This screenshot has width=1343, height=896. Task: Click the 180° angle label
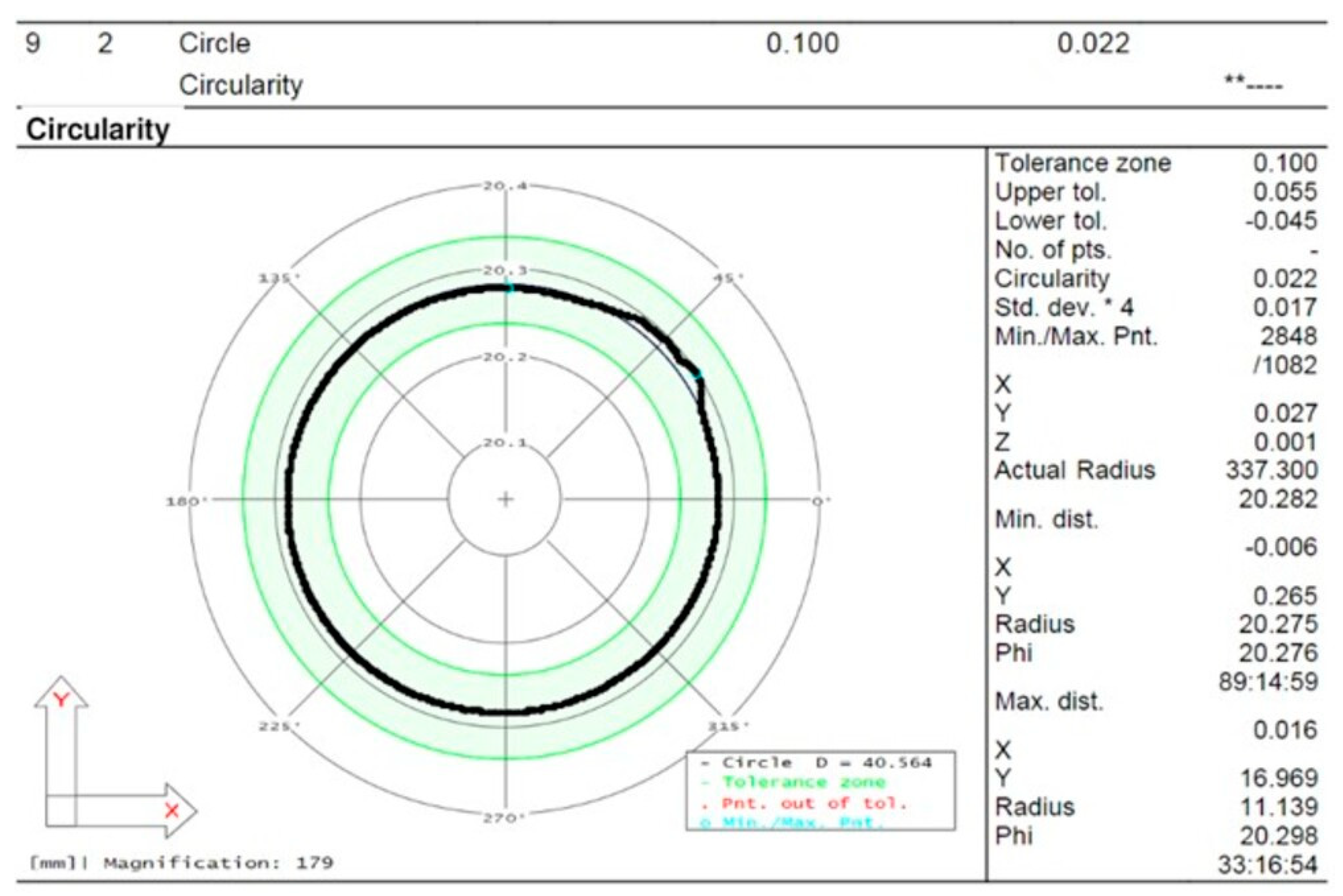coord(187,502)
